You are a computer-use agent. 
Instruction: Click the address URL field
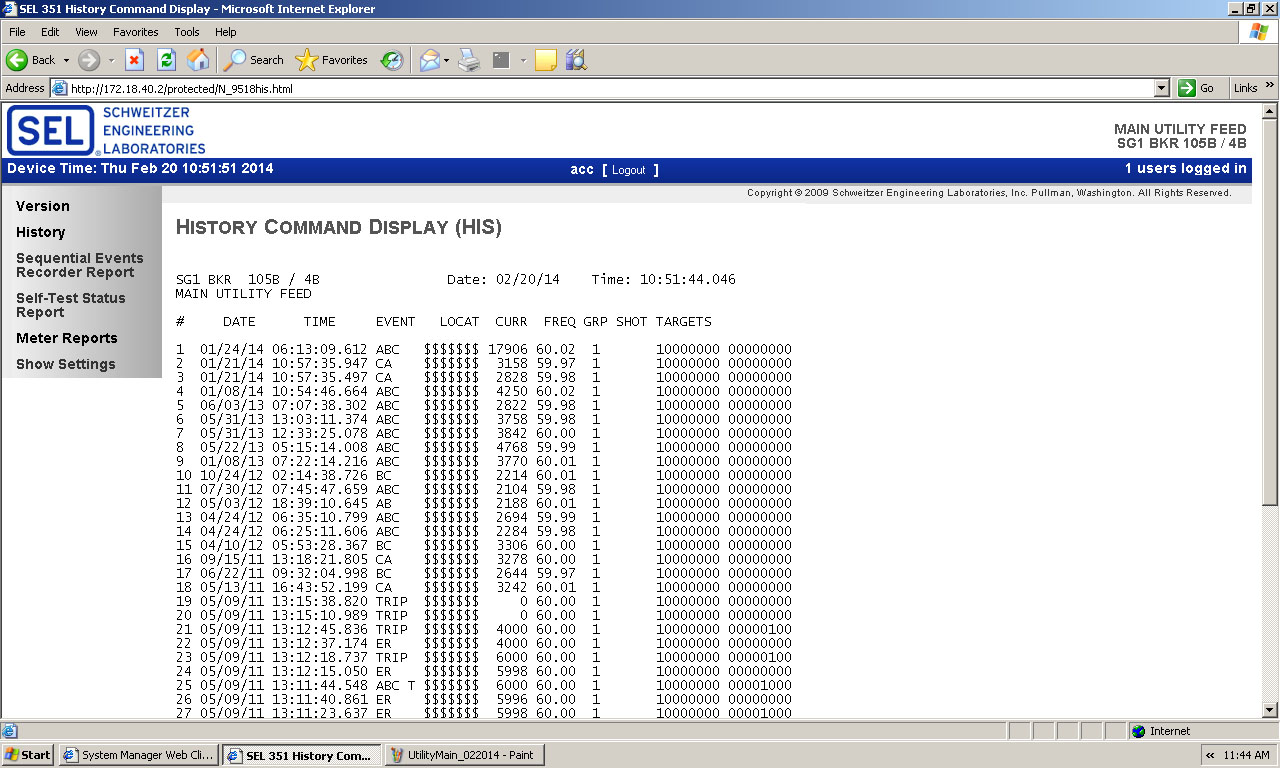(610, 88)
